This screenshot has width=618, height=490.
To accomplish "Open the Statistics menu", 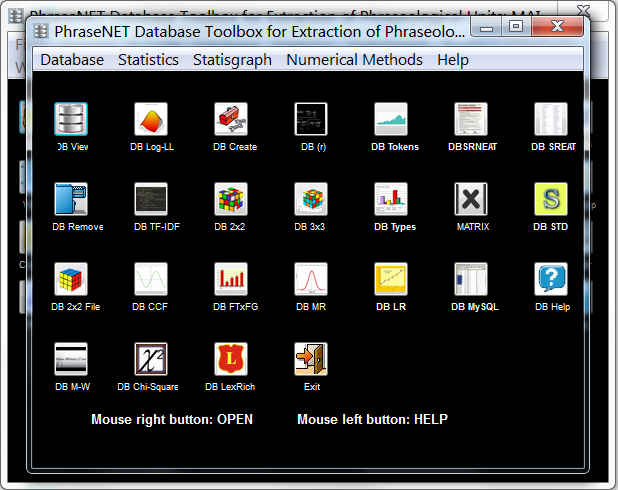I will pyautogui.click(x=148, y=60).
